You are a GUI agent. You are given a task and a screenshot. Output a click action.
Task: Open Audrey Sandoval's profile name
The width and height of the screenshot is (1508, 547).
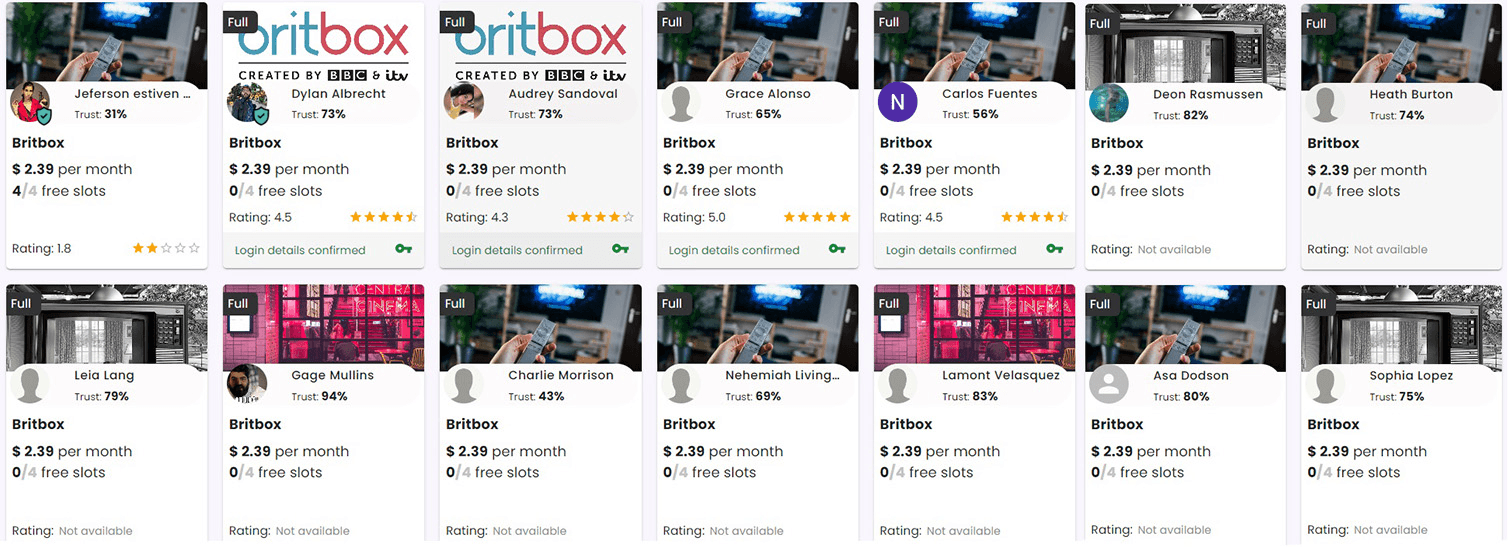563,94
